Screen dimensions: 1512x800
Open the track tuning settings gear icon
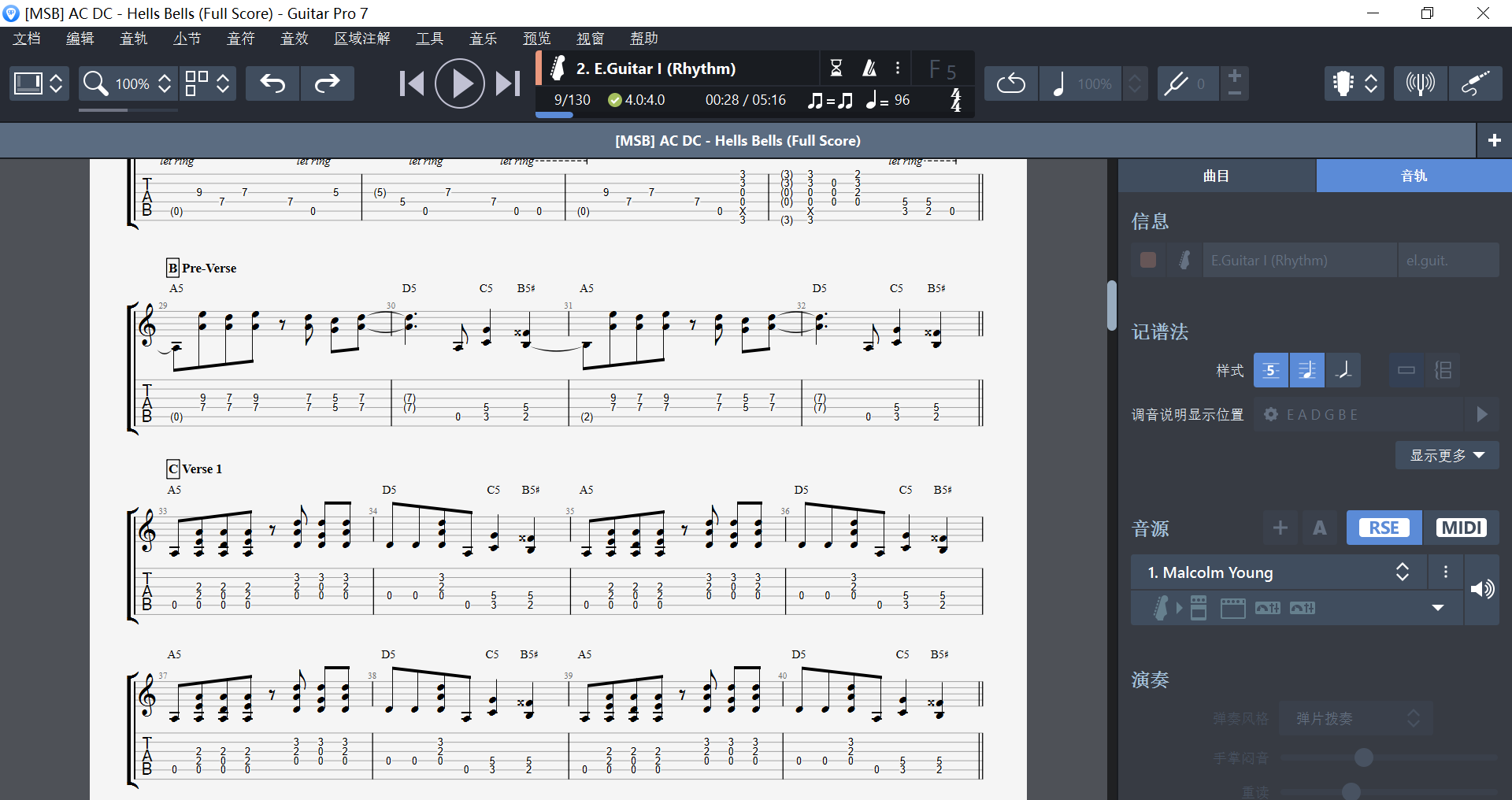tap(1270, 414)
